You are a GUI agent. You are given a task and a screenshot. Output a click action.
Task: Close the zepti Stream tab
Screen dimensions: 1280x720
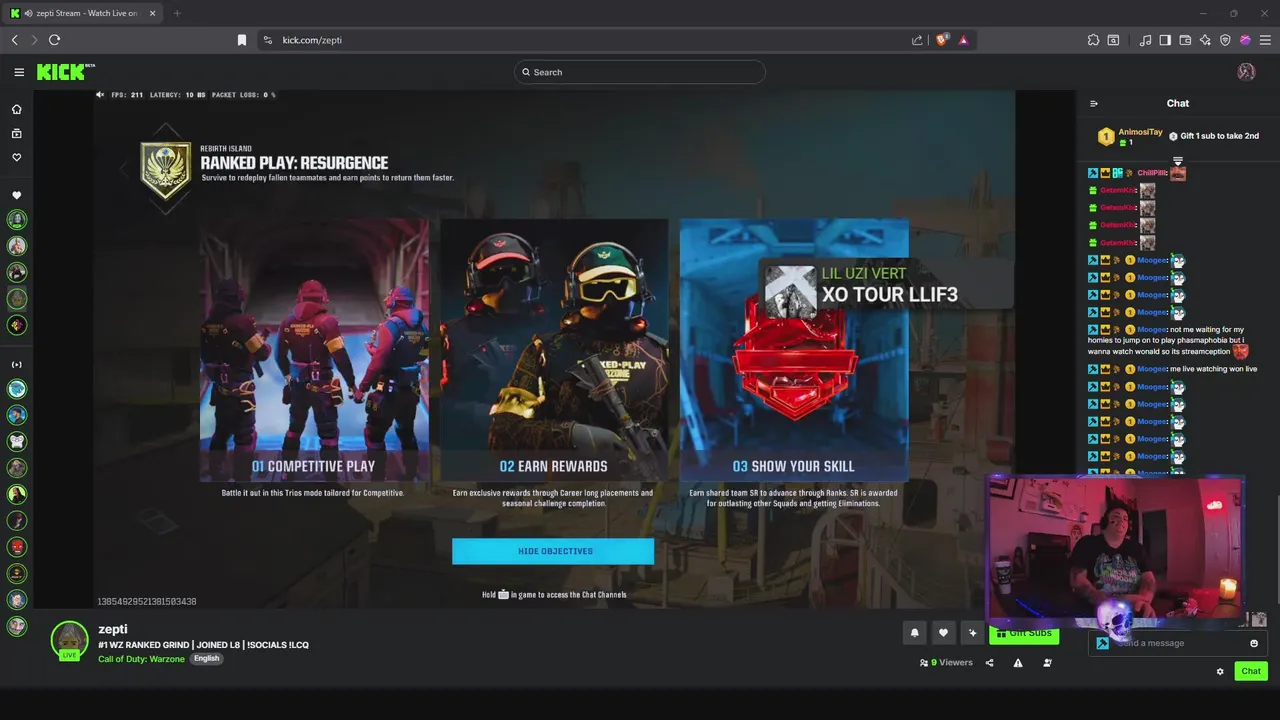point(151,13)
